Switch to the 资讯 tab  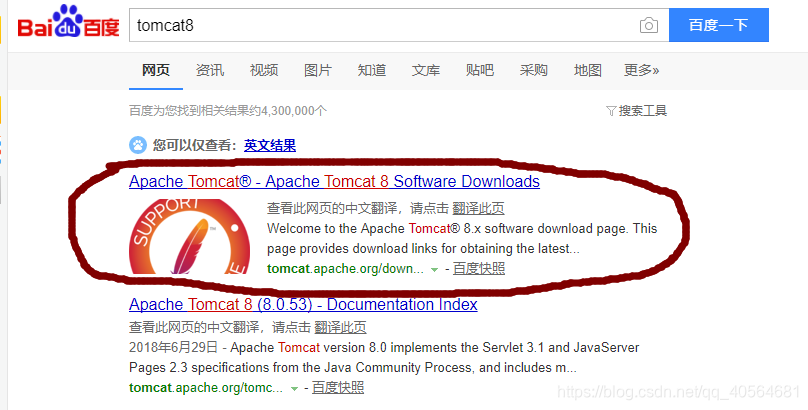pos(210,70)
